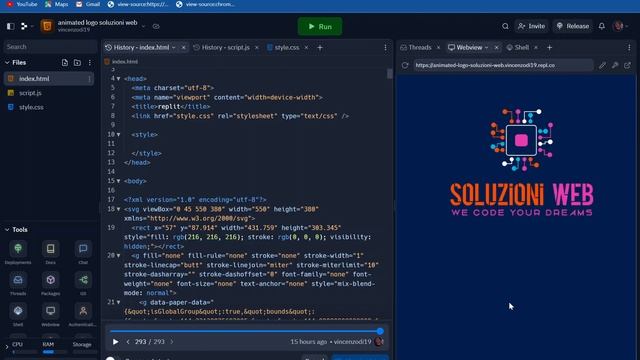Toggle the project visibility eye icon
The height and width of the screenshot is (360, 640).
[x=156, y=27]
